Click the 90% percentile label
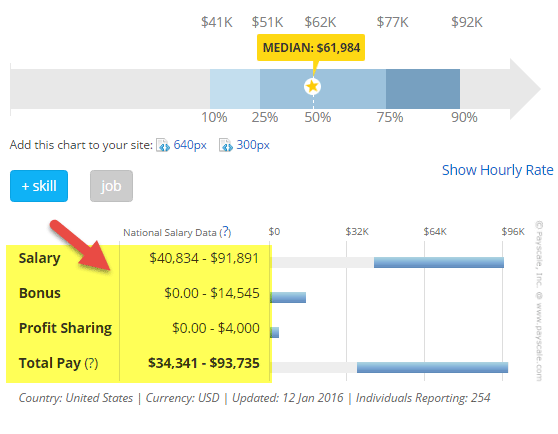Screen dimensions: 558x434 pyautogui.click(x=464, y=117)
